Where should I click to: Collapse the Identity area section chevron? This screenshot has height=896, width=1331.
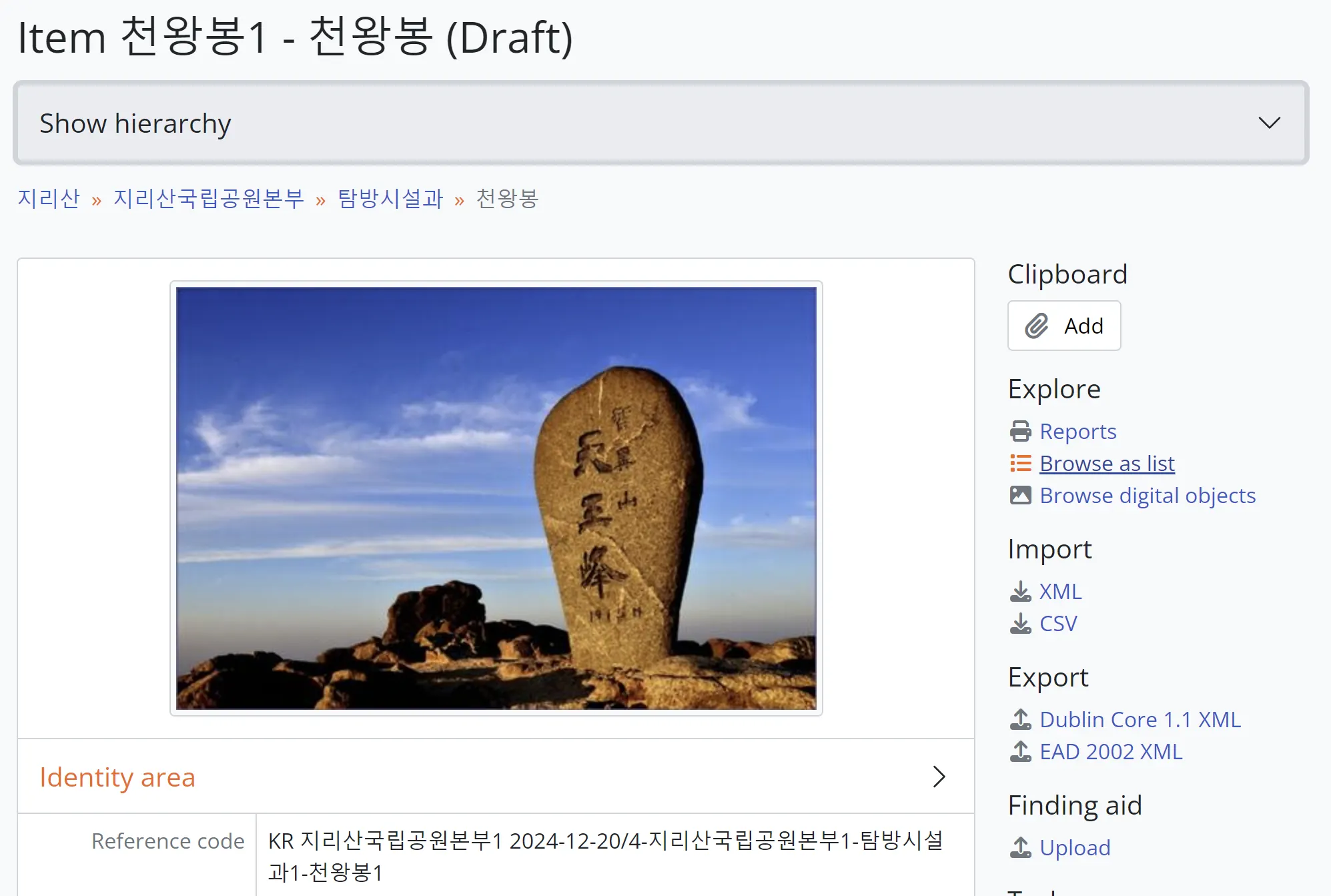939,777
